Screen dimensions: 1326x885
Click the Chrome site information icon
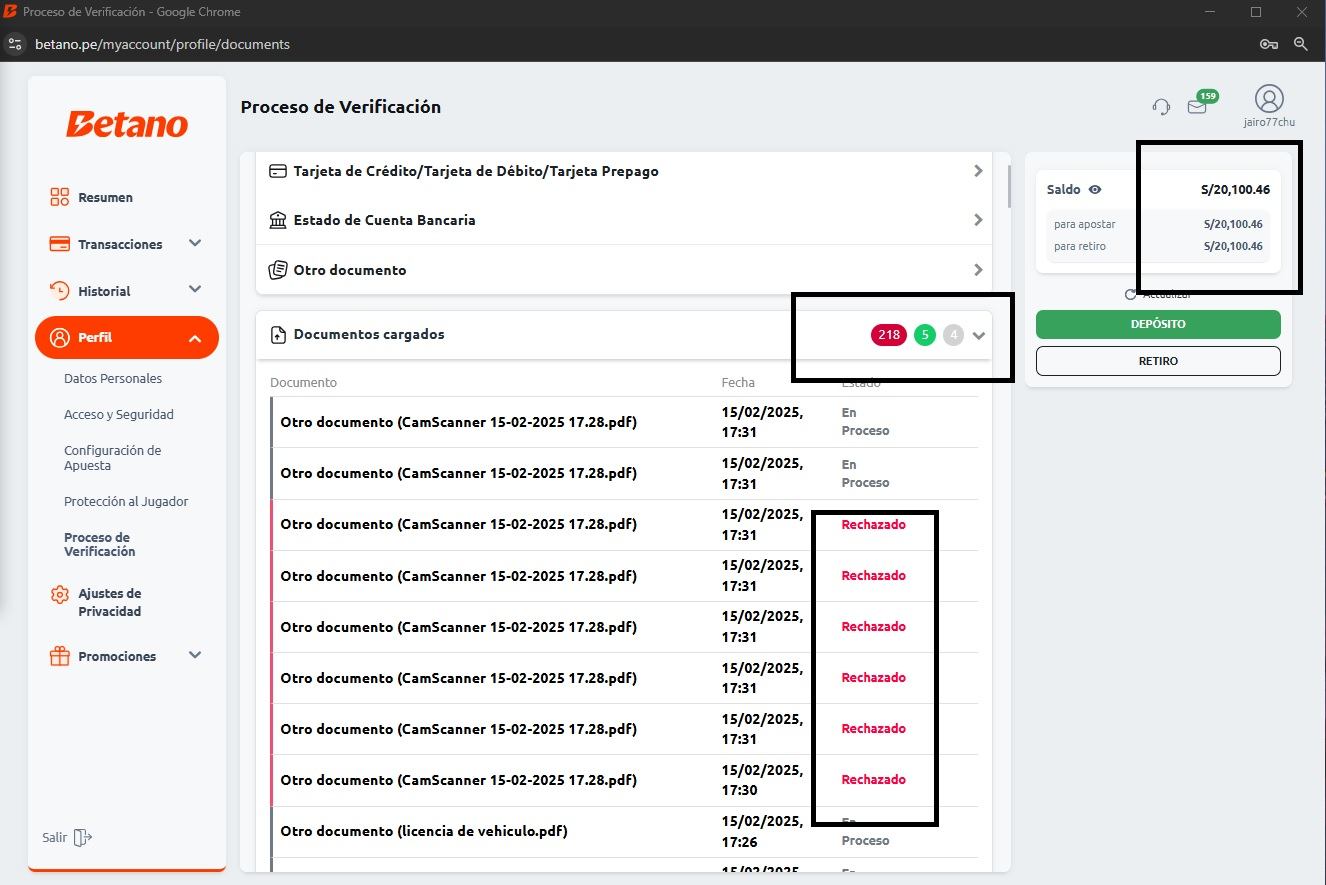tap(15, 44)
